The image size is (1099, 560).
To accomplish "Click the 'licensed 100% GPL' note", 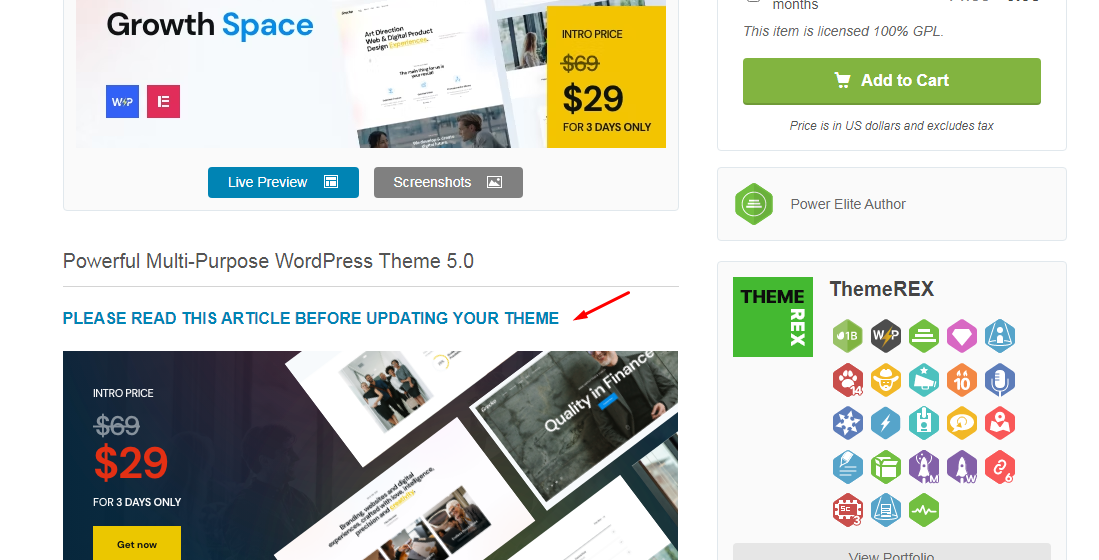I will pyautogui.click(x=843, y=32).
